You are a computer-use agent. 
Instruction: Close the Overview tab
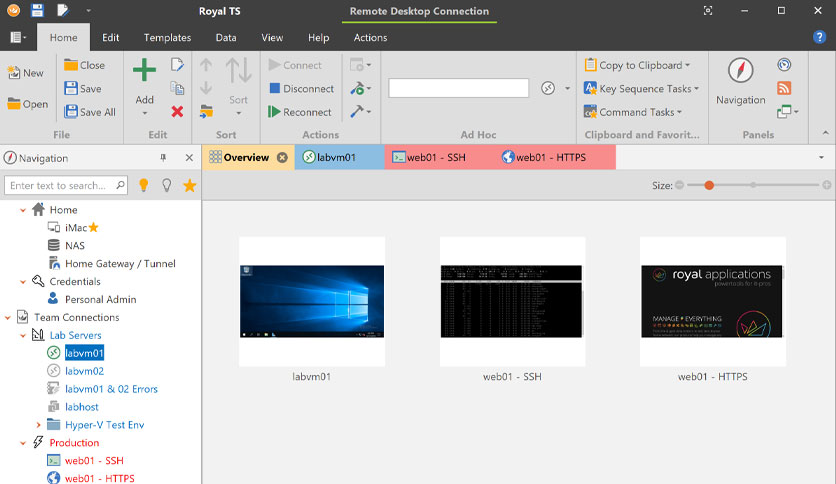282,157
